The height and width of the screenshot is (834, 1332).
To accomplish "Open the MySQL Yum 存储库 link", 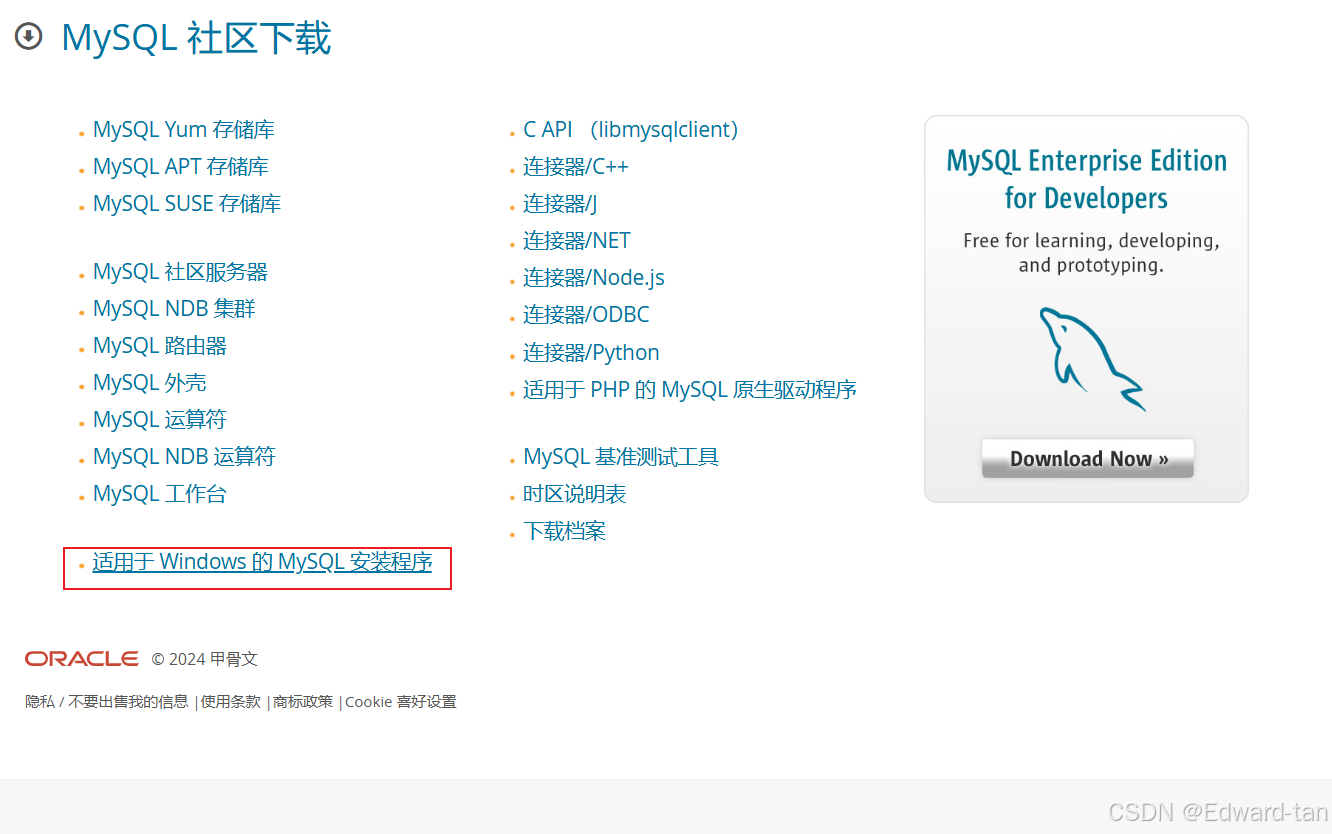I will pos(184,130).
